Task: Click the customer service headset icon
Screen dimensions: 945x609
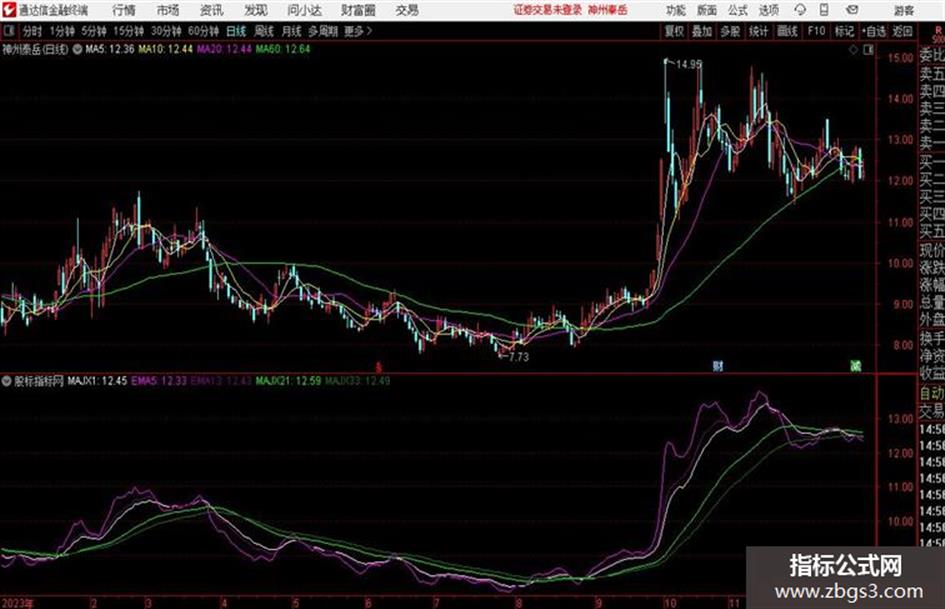Action: point(800,10)
